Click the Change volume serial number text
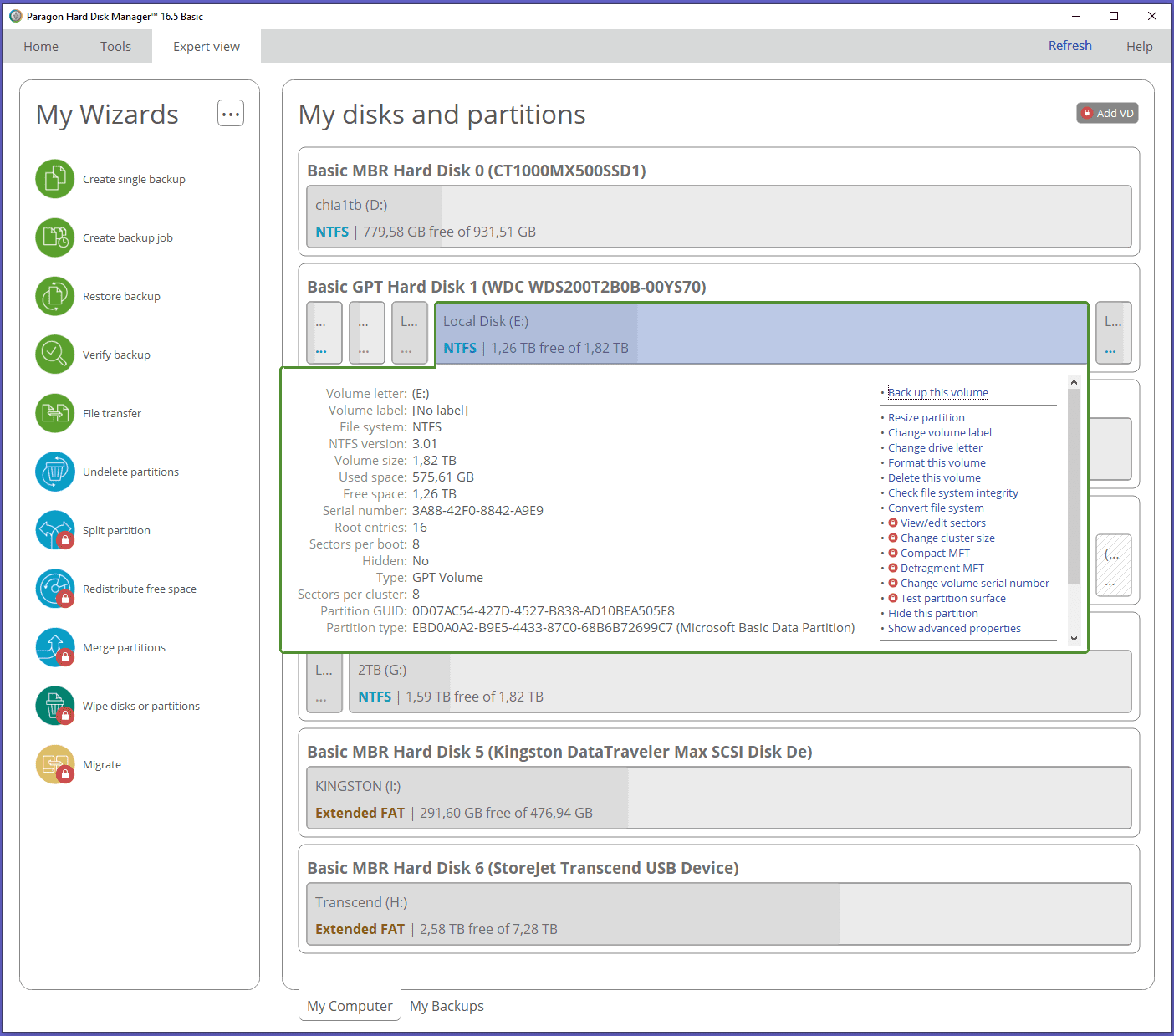The height and width of the screenshot is (1036, 1174). coord(975,584)
